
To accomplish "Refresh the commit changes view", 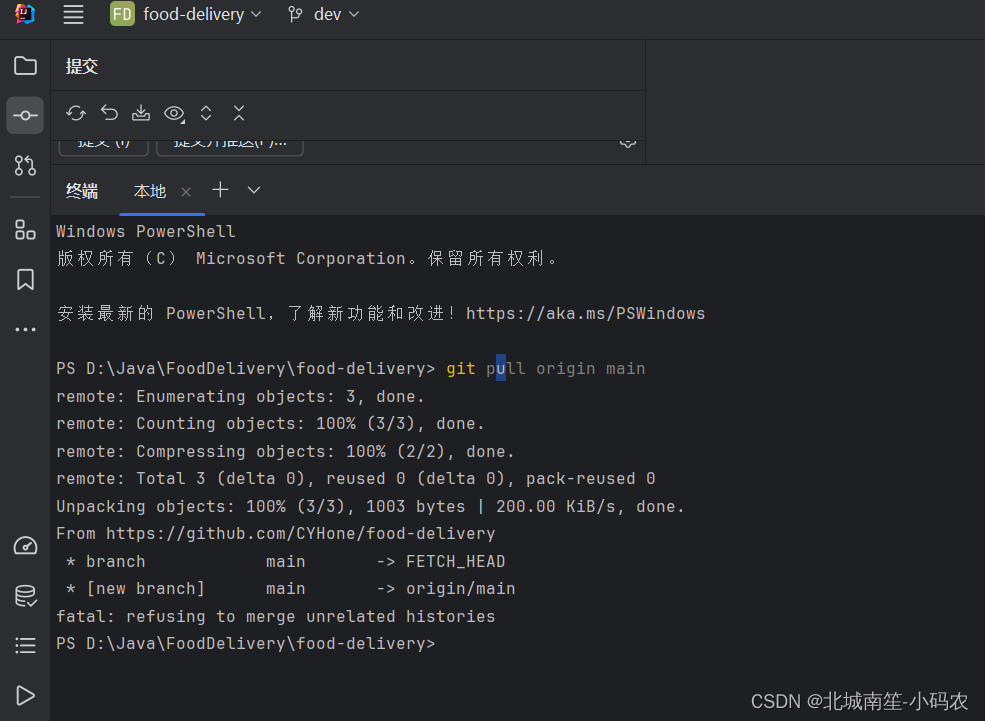I will click(x=76, y=113).
